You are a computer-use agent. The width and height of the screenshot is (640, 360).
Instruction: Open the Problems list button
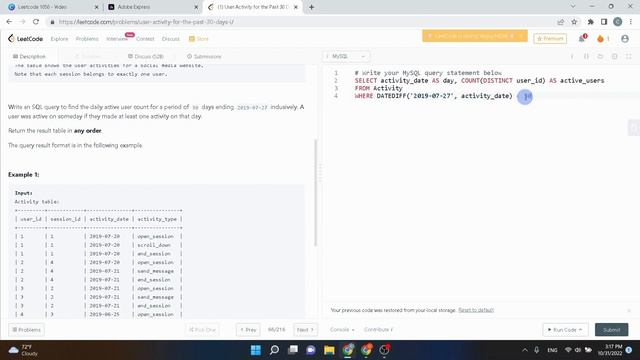27,329
